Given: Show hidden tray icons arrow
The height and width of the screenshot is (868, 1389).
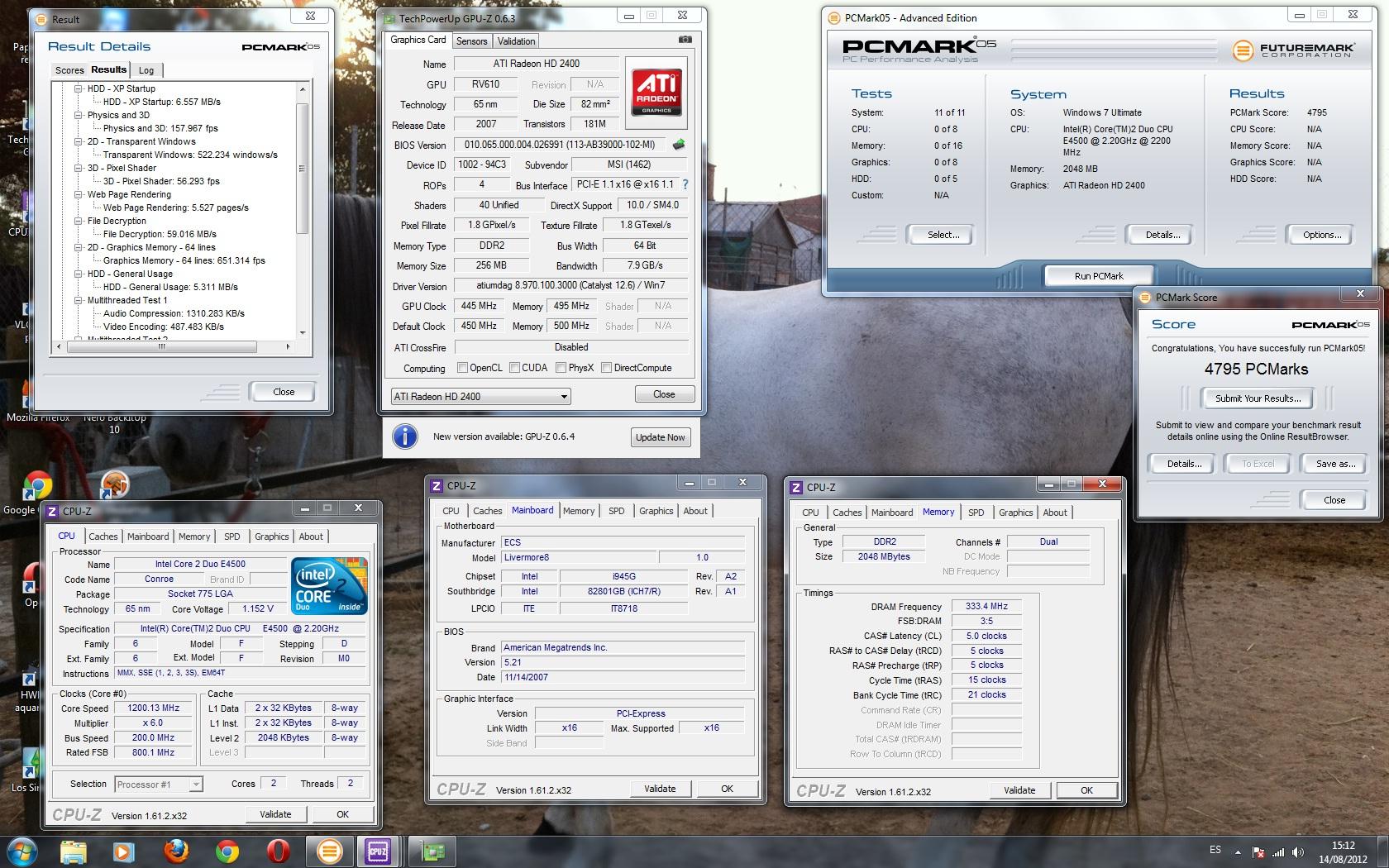Looking at the screenshot, I should [1238, 851].
